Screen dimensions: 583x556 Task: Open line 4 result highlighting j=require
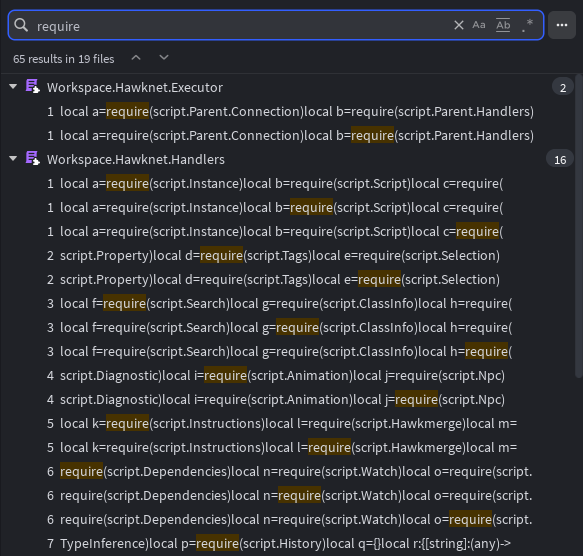pyautogui.click(x=276, y=399)
